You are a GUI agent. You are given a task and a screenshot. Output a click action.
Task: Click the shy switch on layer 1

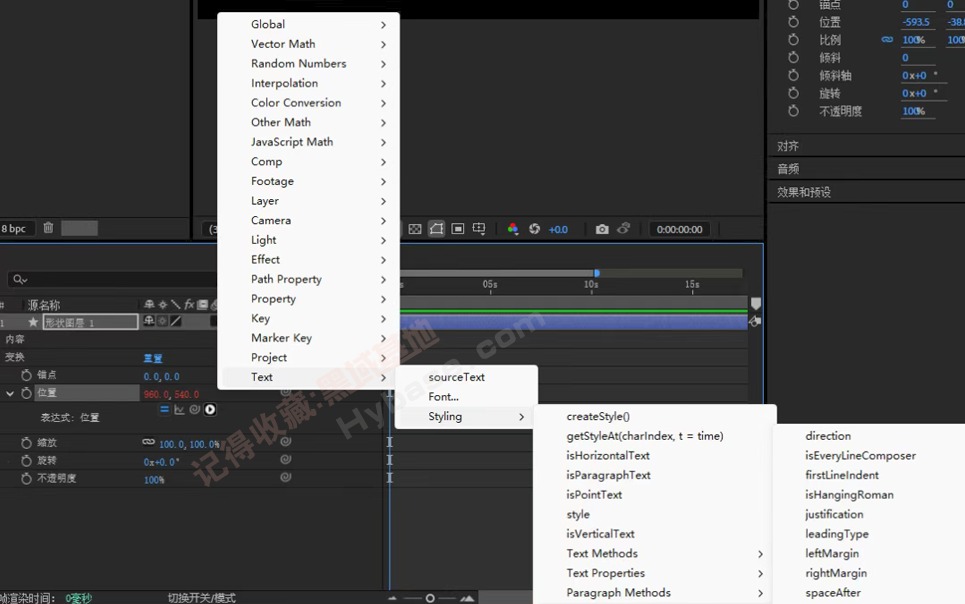click(x=149, y=321)
